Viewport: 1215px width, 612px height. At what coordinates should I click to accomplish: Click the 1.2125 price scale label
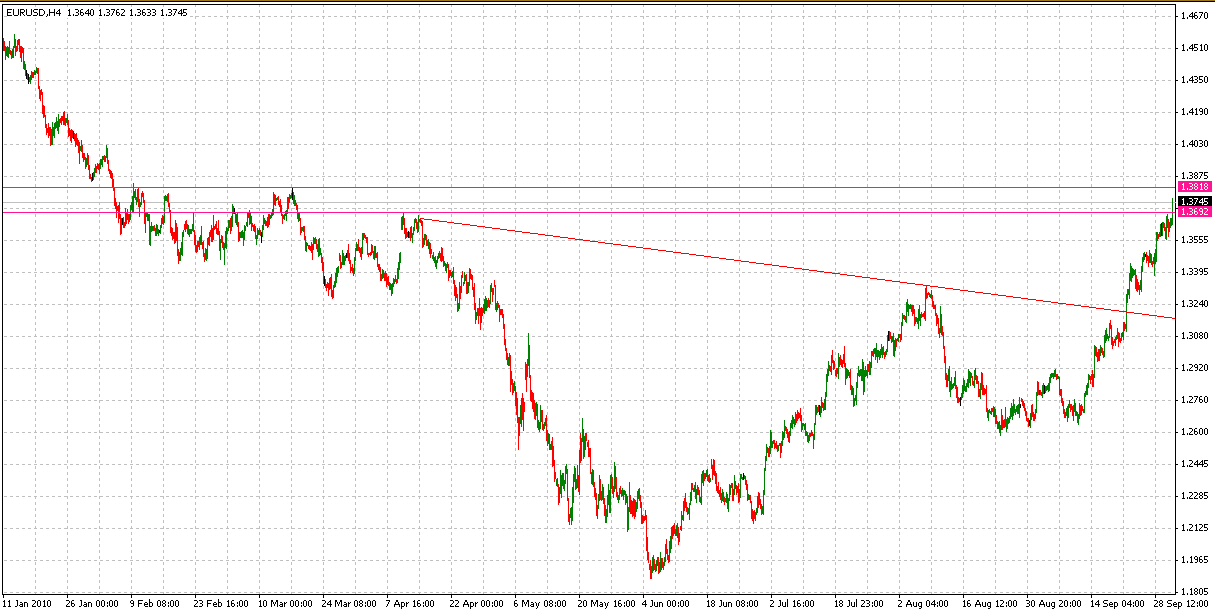tap(1193, 528)
